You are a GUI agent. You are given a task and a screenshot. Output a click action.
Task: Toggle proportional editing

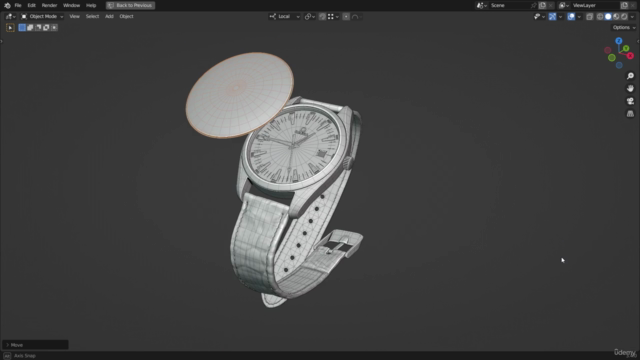[346, 16]
